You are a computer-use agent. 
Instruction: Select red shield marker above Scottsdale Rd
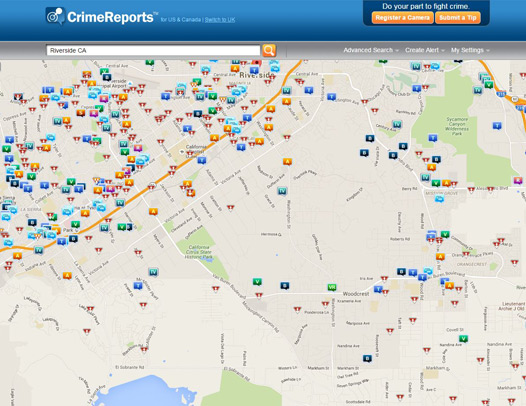point(400,397)
